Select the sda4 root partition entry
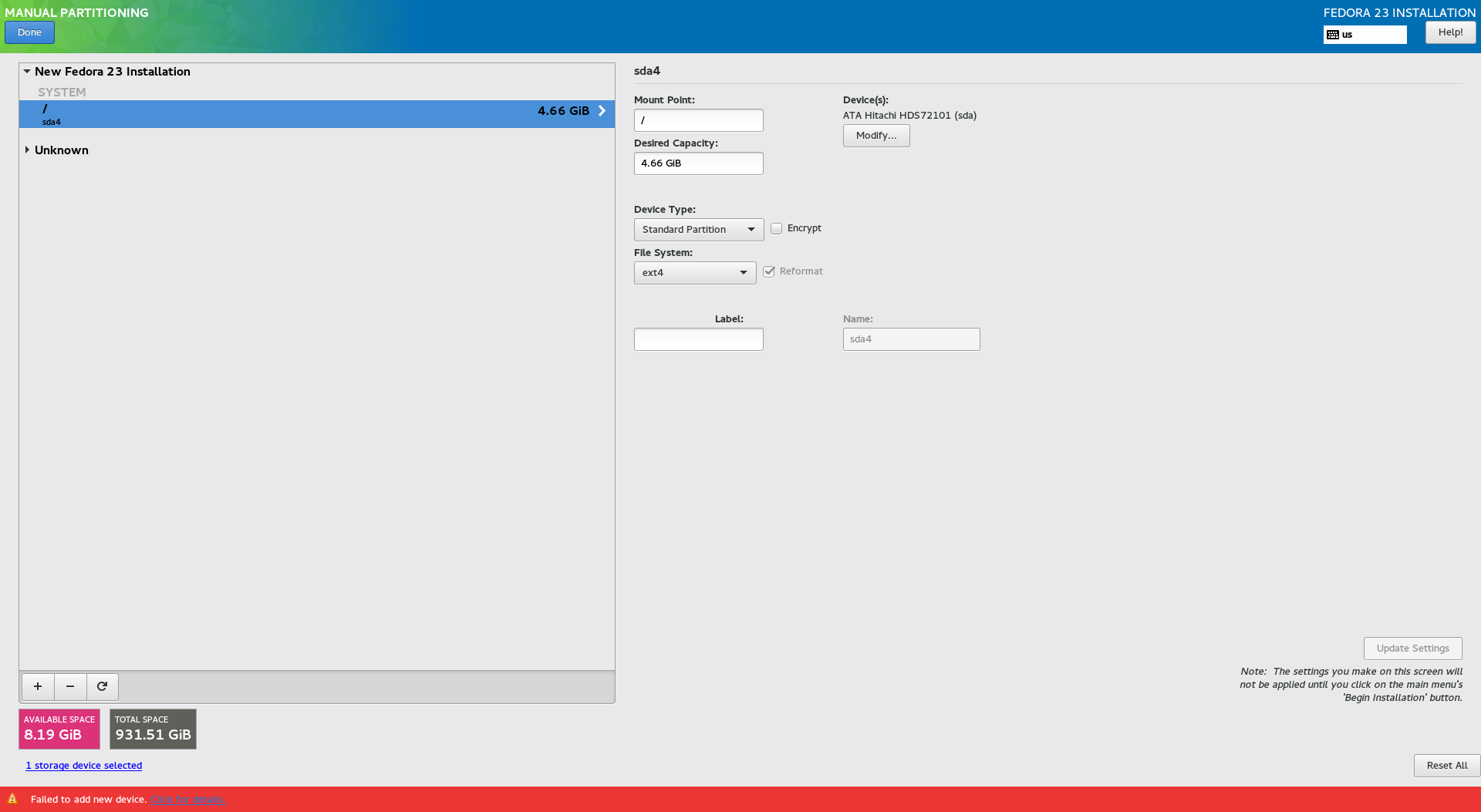 click(309, 114)
